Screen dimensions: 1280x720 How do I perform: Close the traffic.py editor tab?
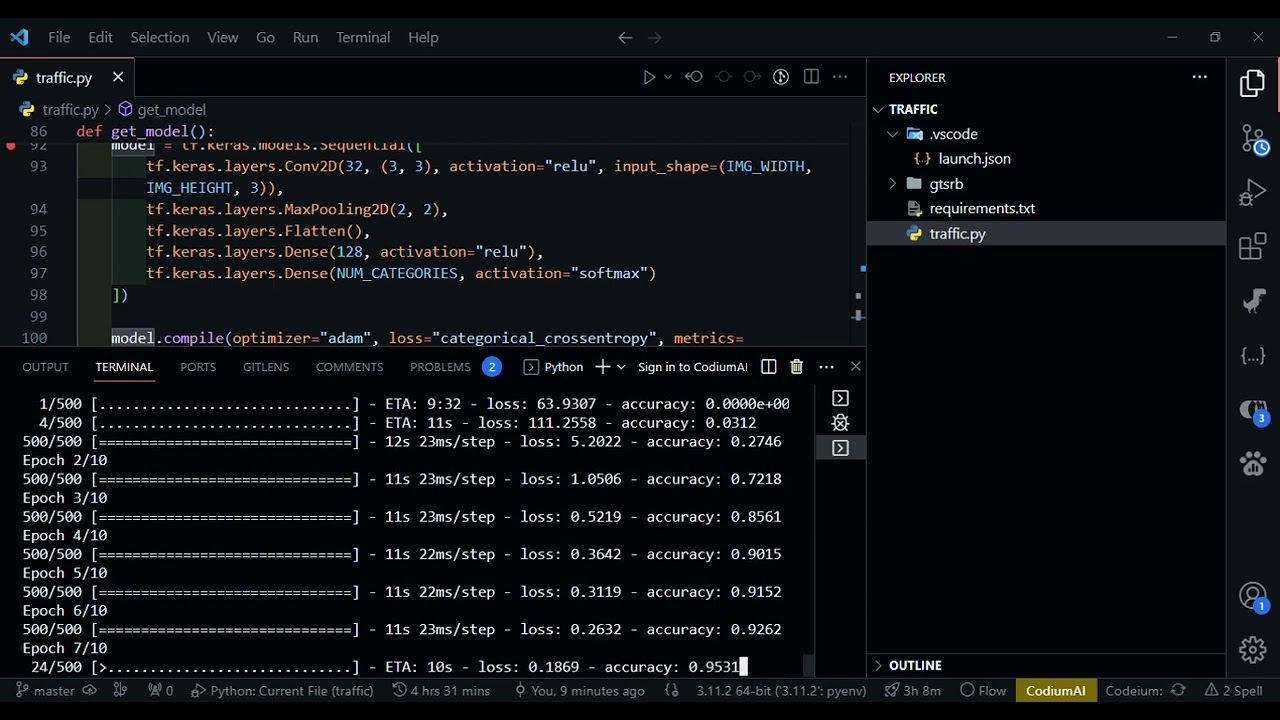coord(118,77)
